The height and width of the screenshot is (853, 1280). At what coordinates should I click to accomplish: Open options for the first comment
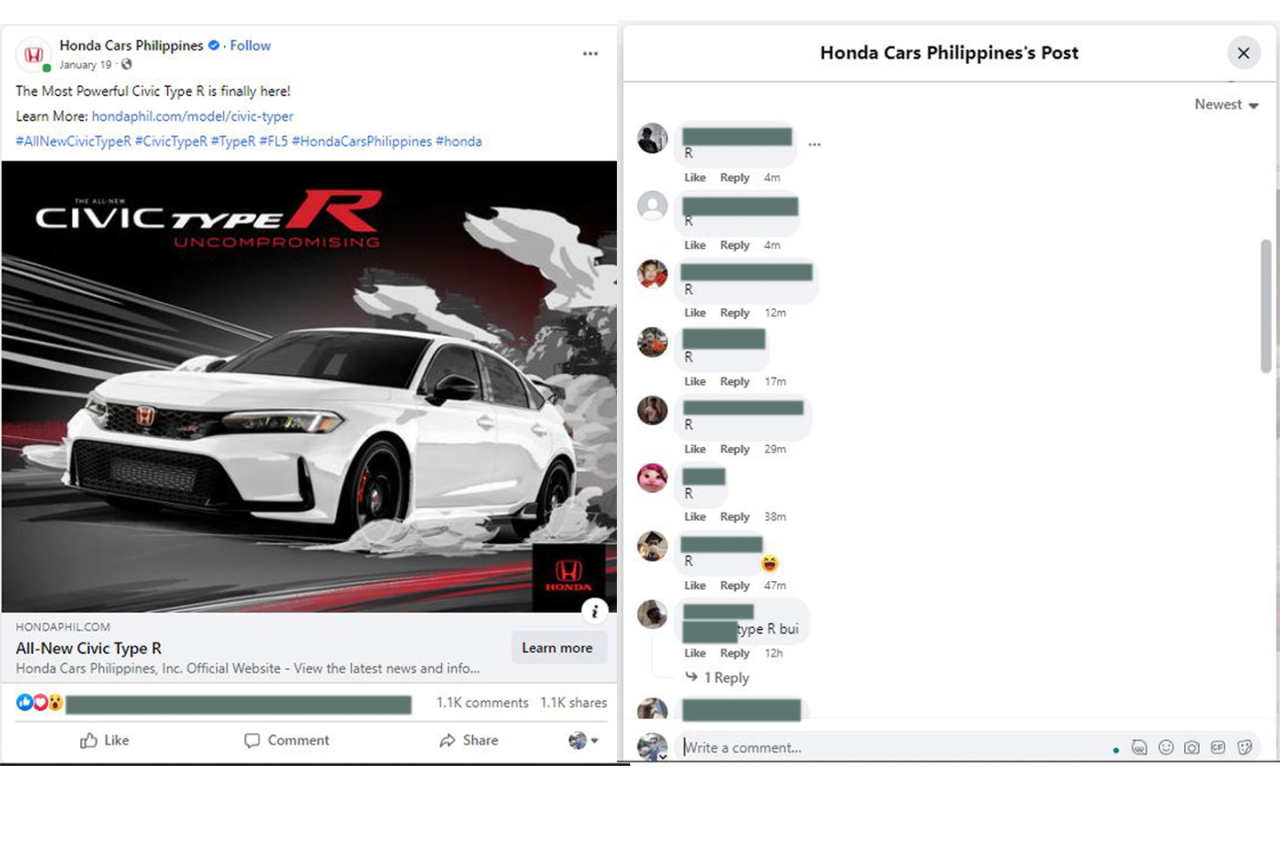(814, 144)
